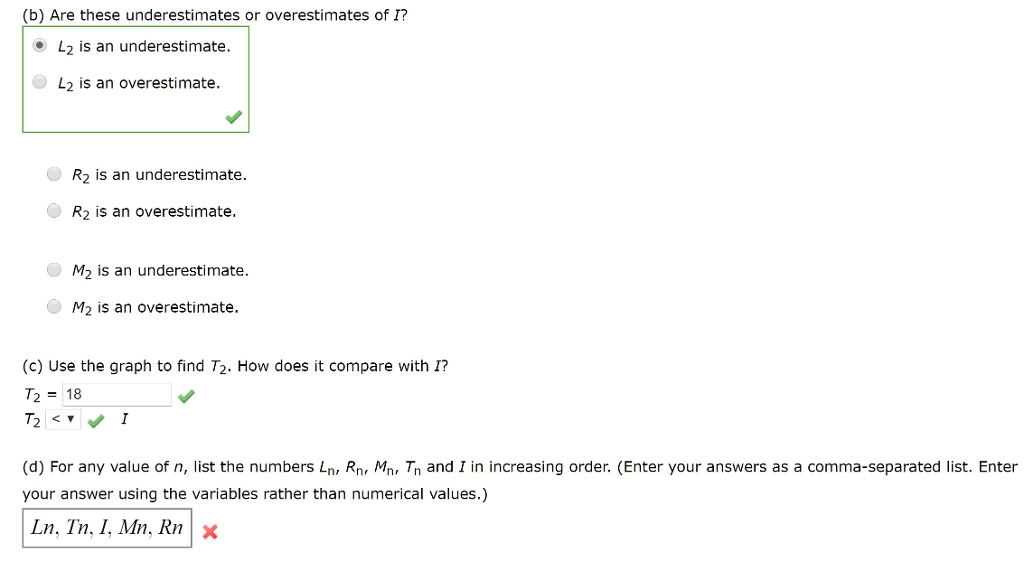1024x571 pixels.
Task: Click the T2 input field containing 18
Action: [116, 395]
